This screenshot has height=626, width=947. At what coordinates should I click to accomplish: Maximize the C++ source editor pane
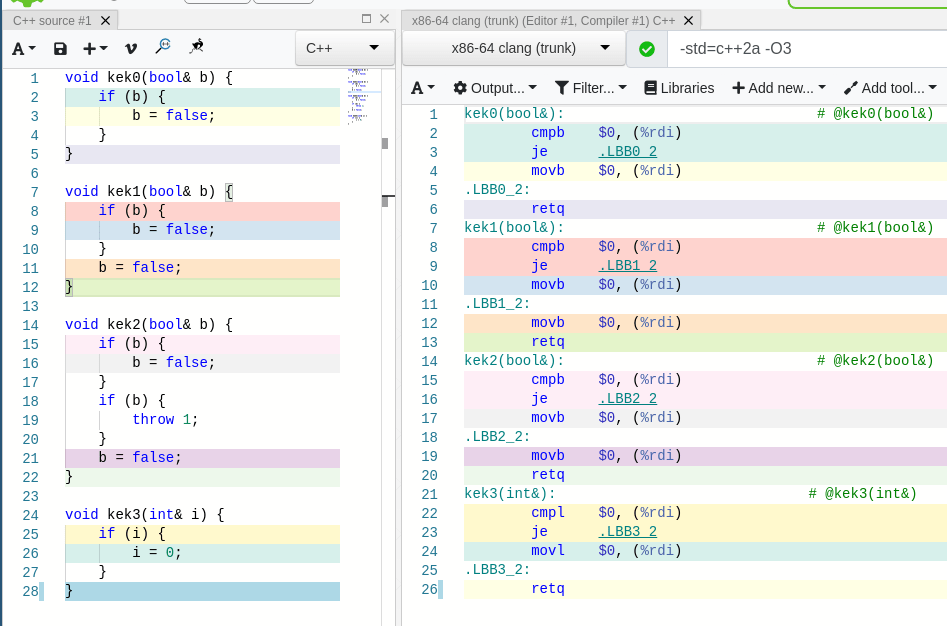pos(366,19)
